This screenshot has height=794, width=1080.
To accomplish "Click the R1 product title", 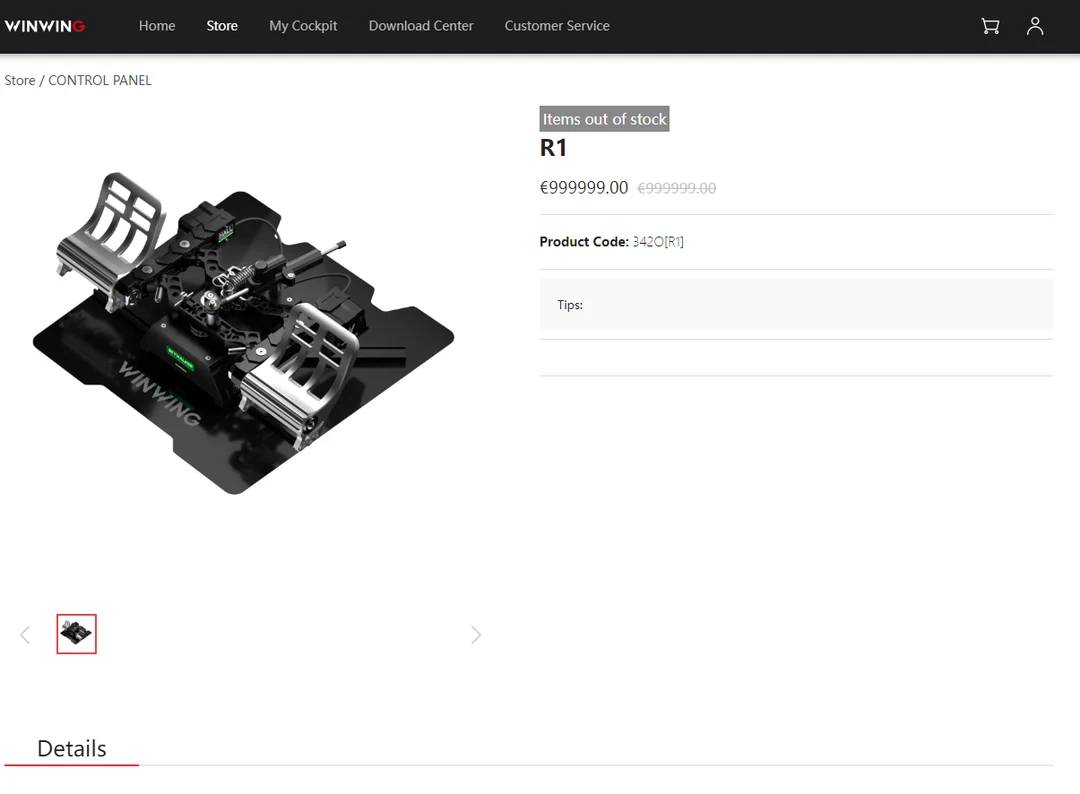I will [x=553, y=147].
